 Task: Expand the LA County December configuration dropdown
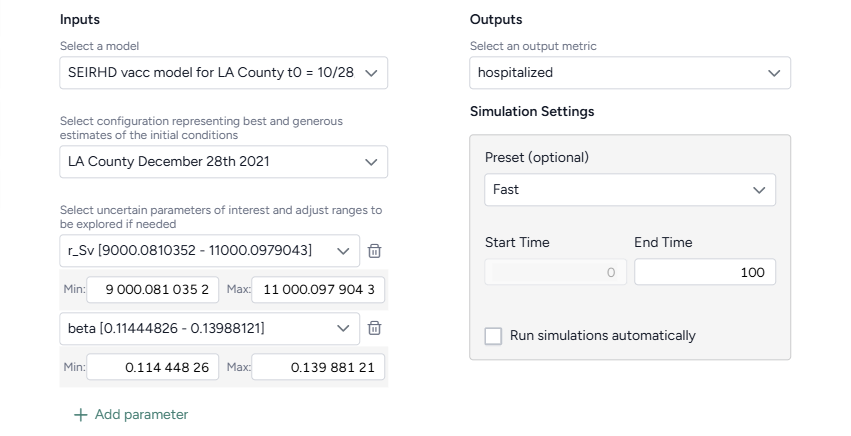coord(223,161)
